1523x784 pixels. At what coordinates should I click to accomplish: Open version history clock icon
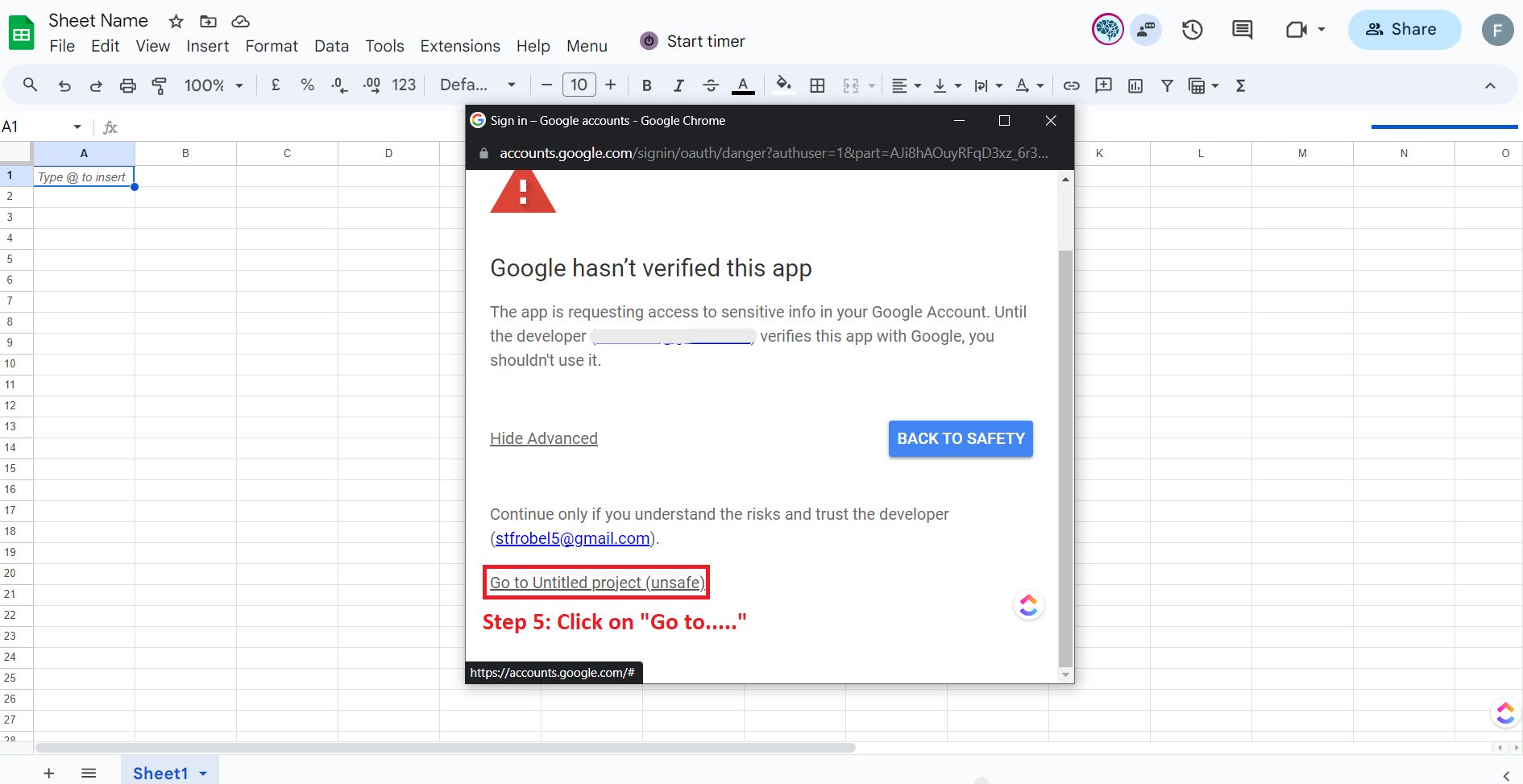pos(1193,30)
